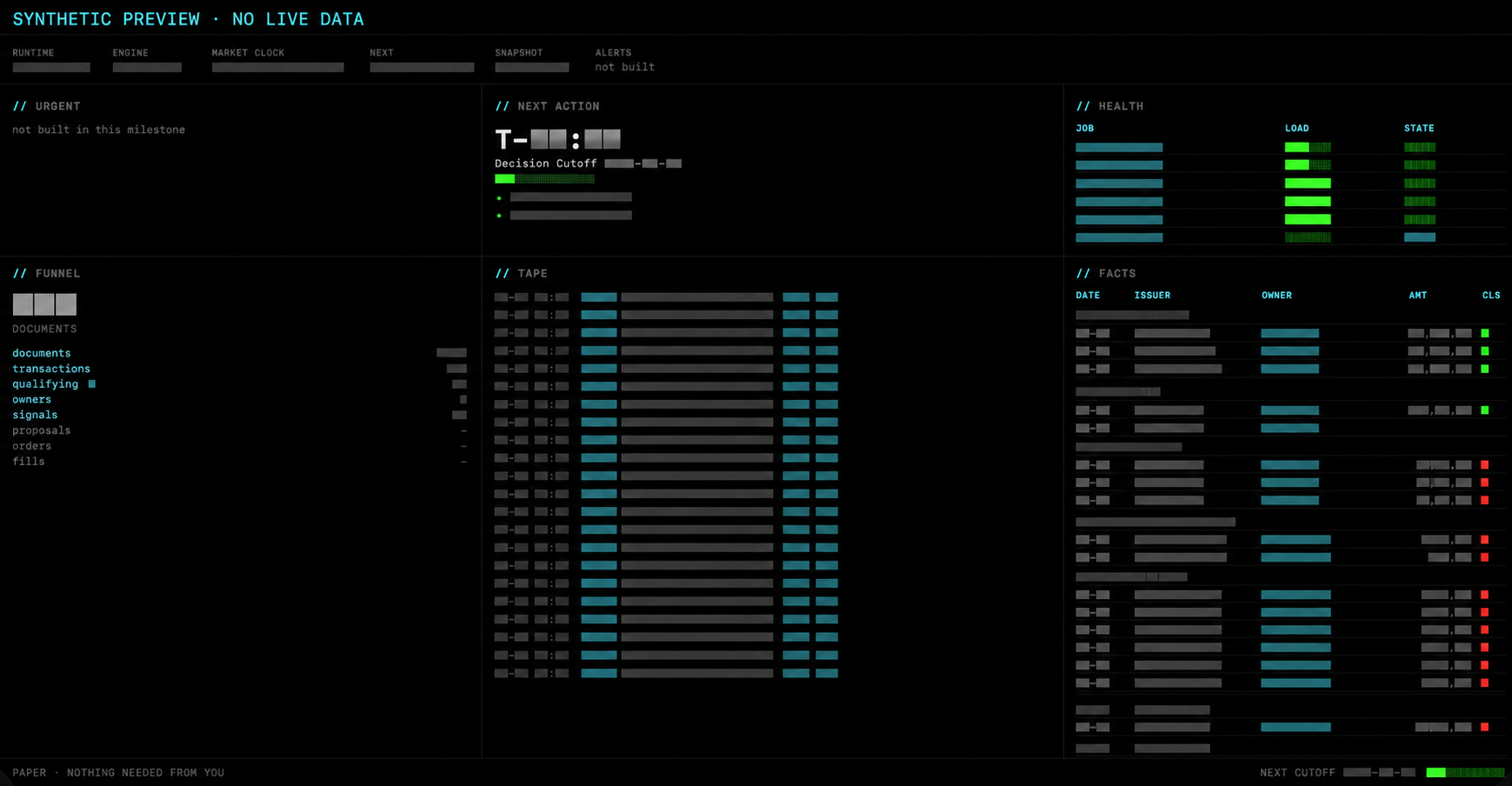
Task: Click the MARKET CLOCK label
Action: pos(248,53)
